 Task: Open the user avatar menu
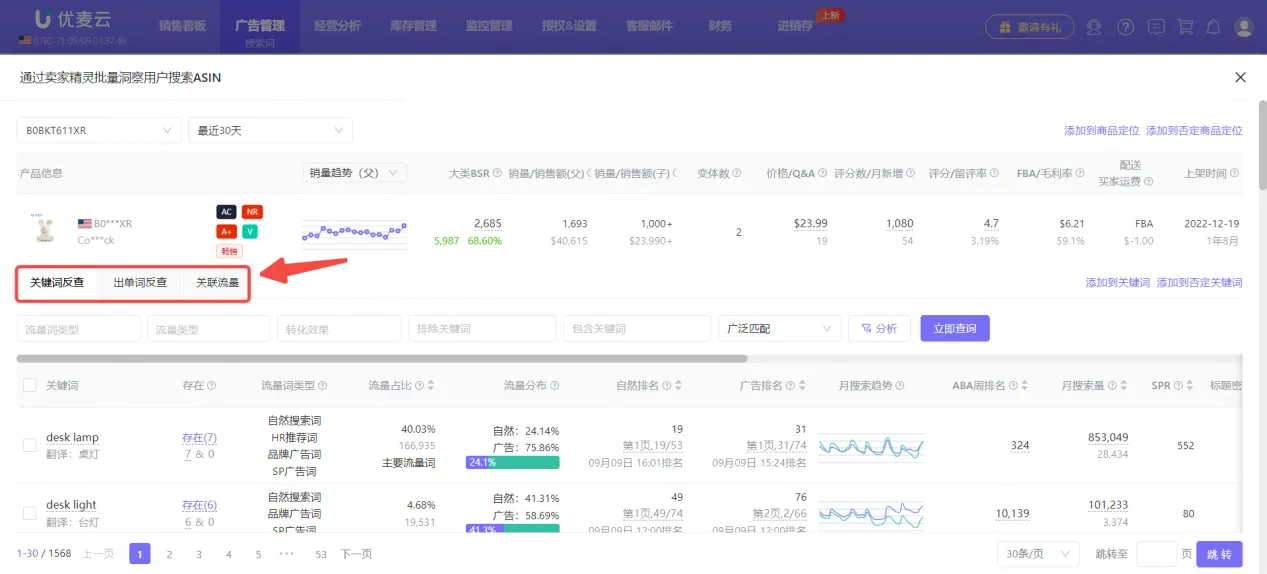coord(1244,26)
